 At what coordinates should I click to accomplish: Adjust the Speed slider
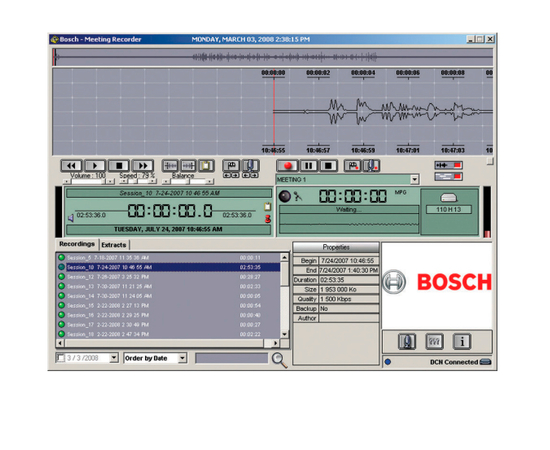[x=137, y=181]
